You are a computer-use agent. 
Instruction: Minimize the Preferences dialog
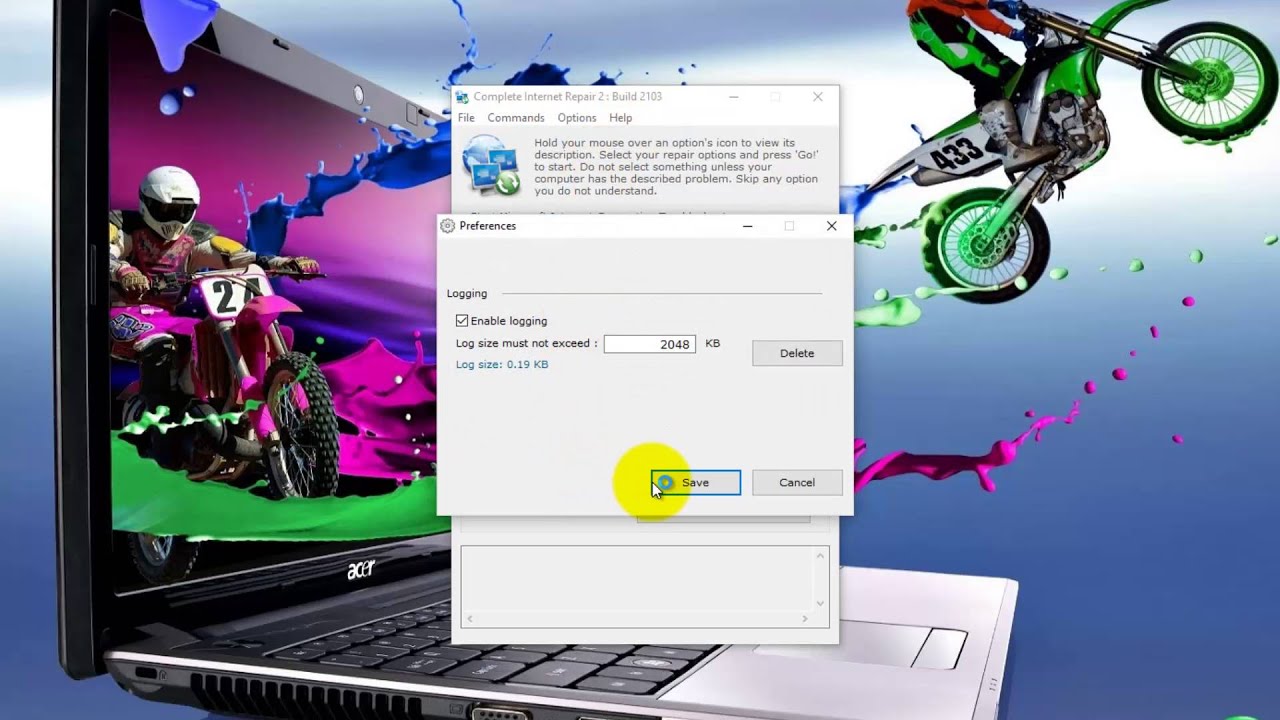pos(747,226)
